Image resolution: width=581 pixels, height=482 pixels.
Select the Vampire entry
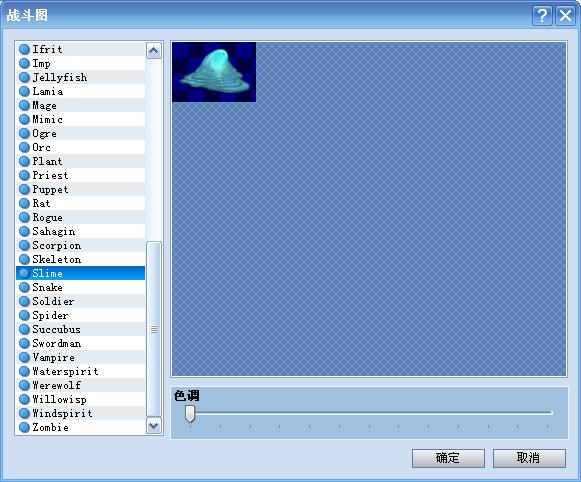(x=80, y=358)
